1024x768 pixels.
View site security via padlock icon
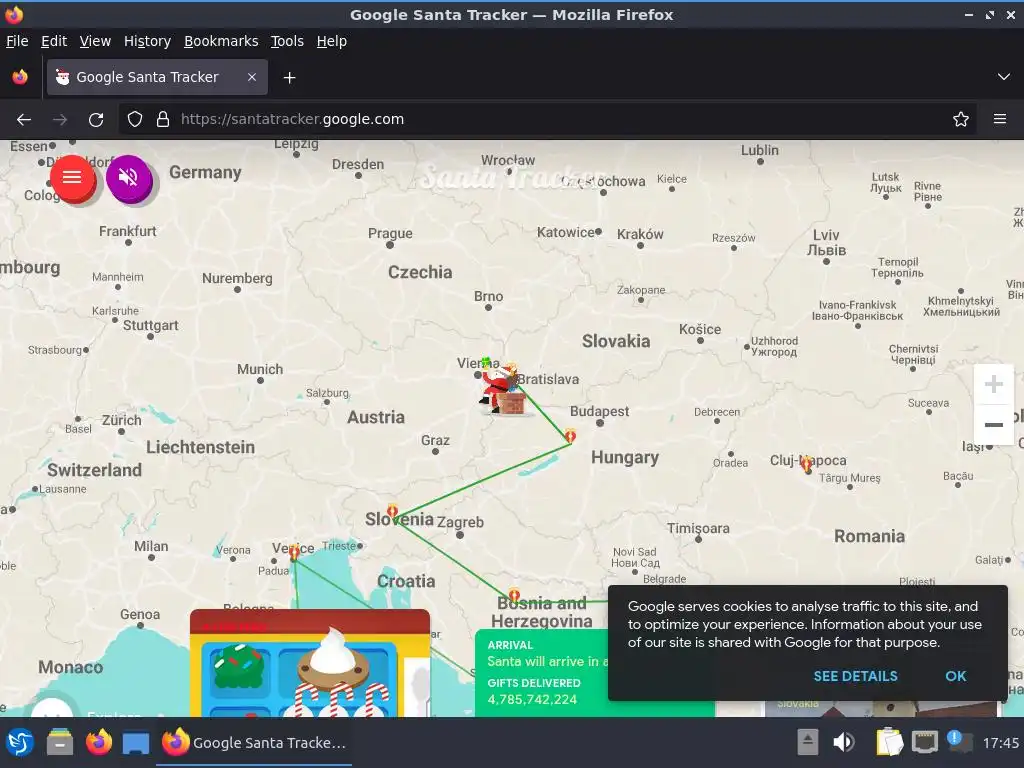pos(163,120)
